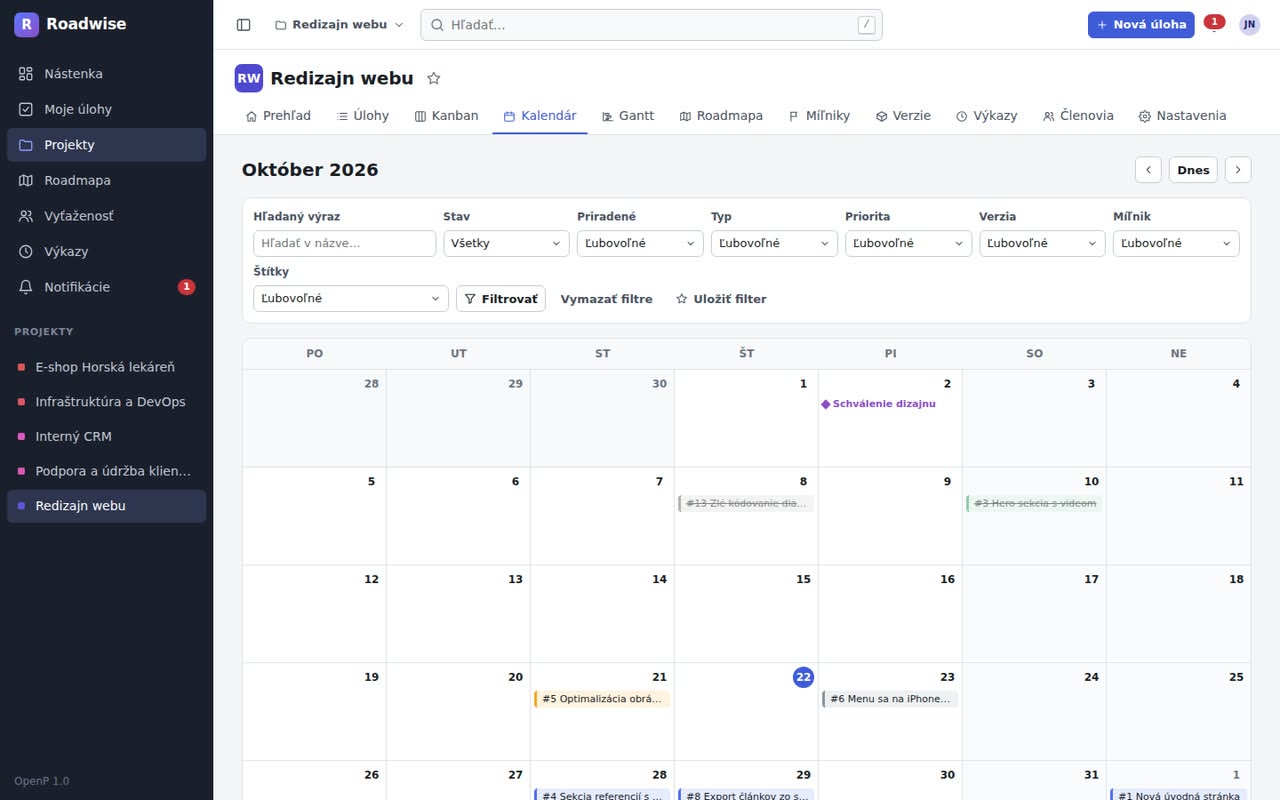Switch to the Prehľad tab
Image resolution: width=1280 pixels, height=800 pixels.
[278, 116]
